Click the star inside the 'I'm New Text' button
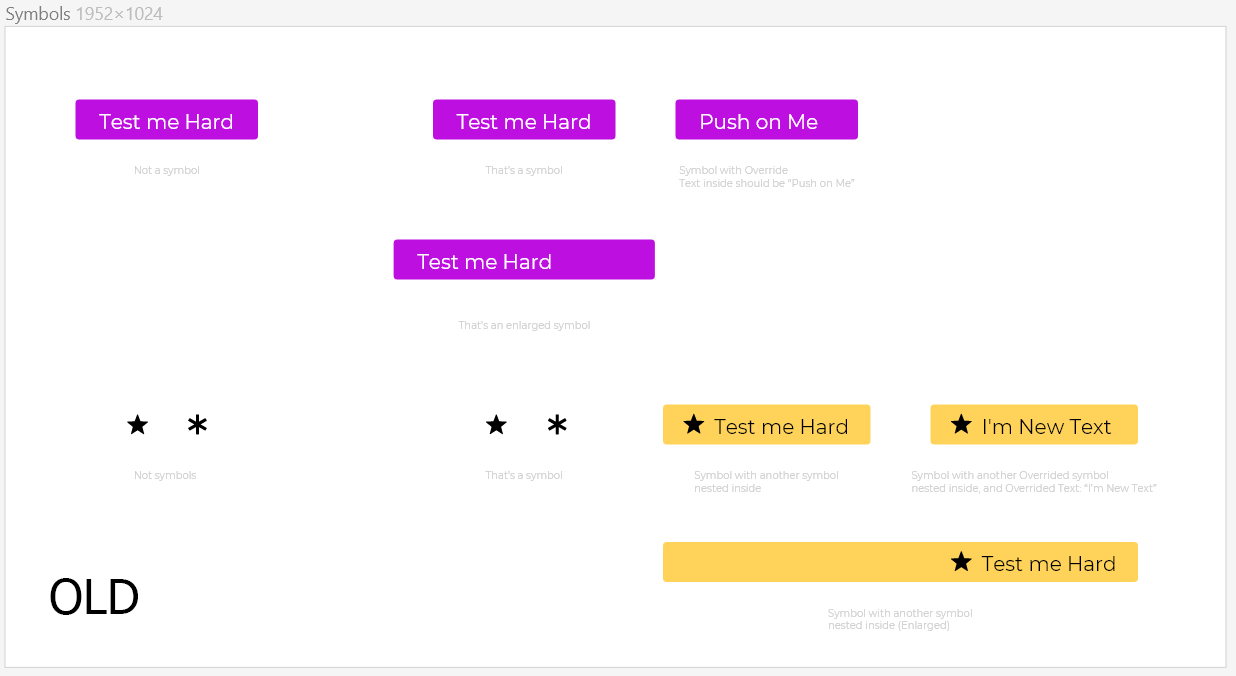This screenshot has width=1236, height=676. (961, 425)
